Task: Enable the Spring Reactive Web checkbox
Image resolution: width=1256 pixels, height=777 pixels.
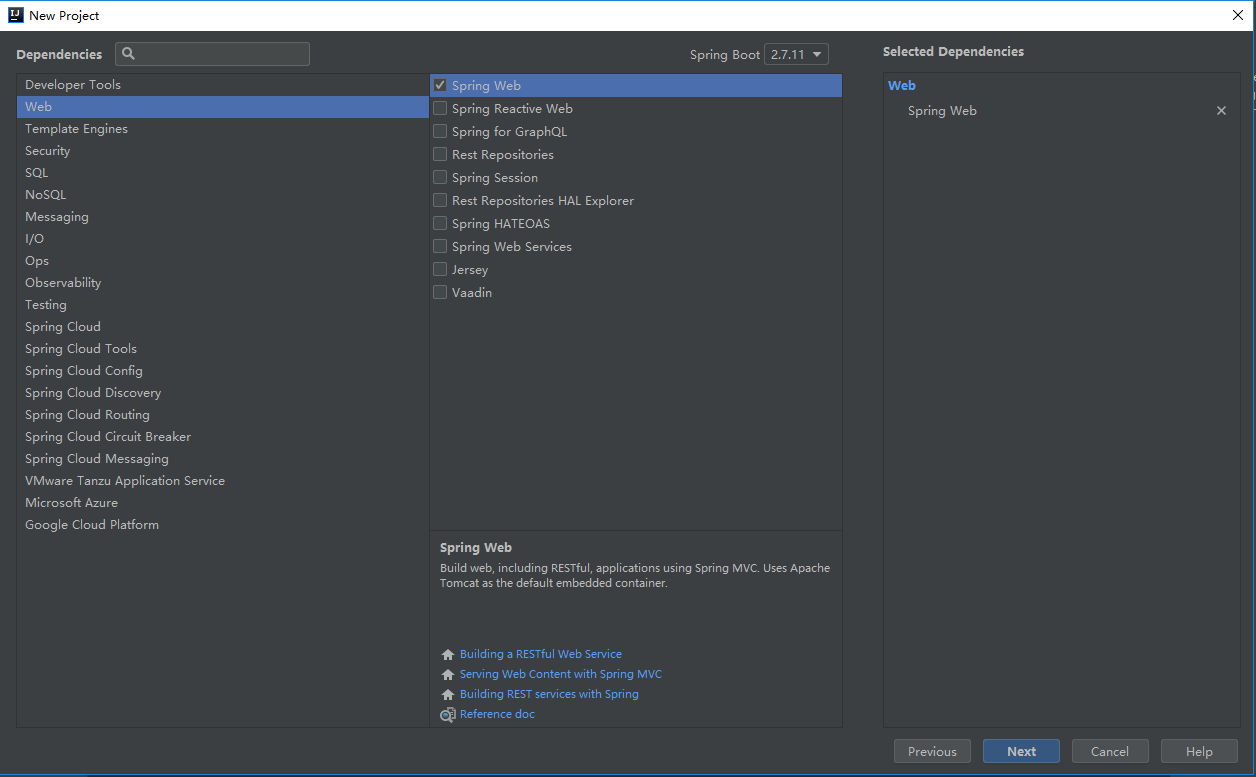Action: (440, 109)
